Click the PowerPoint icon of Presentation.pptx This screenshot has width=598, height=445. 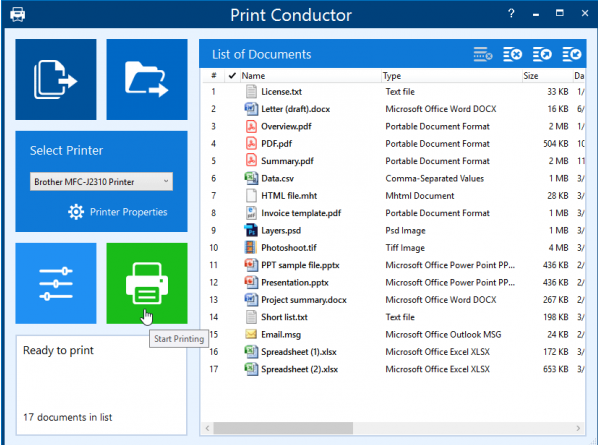click(x=251, y=282)
